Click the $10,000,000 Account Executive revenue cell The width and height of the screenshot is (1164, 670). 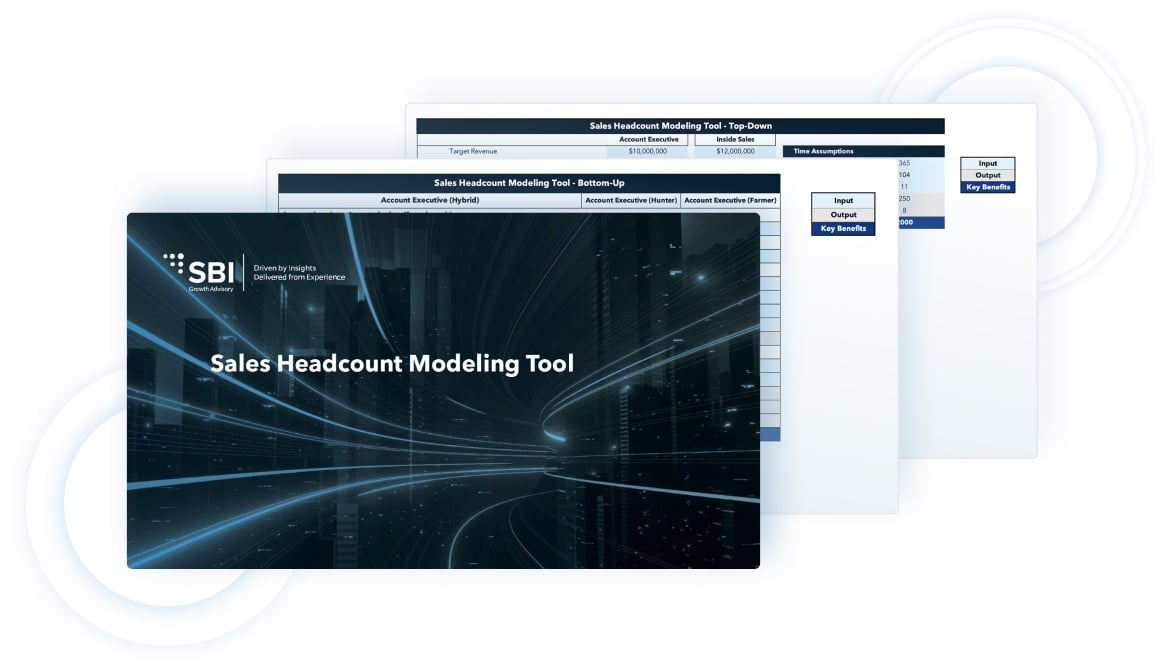click(647, 152)
